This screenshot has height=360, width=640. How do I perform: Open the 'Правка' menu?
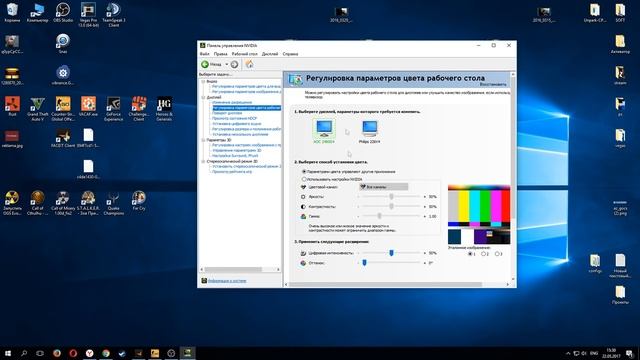click(220, 54)
